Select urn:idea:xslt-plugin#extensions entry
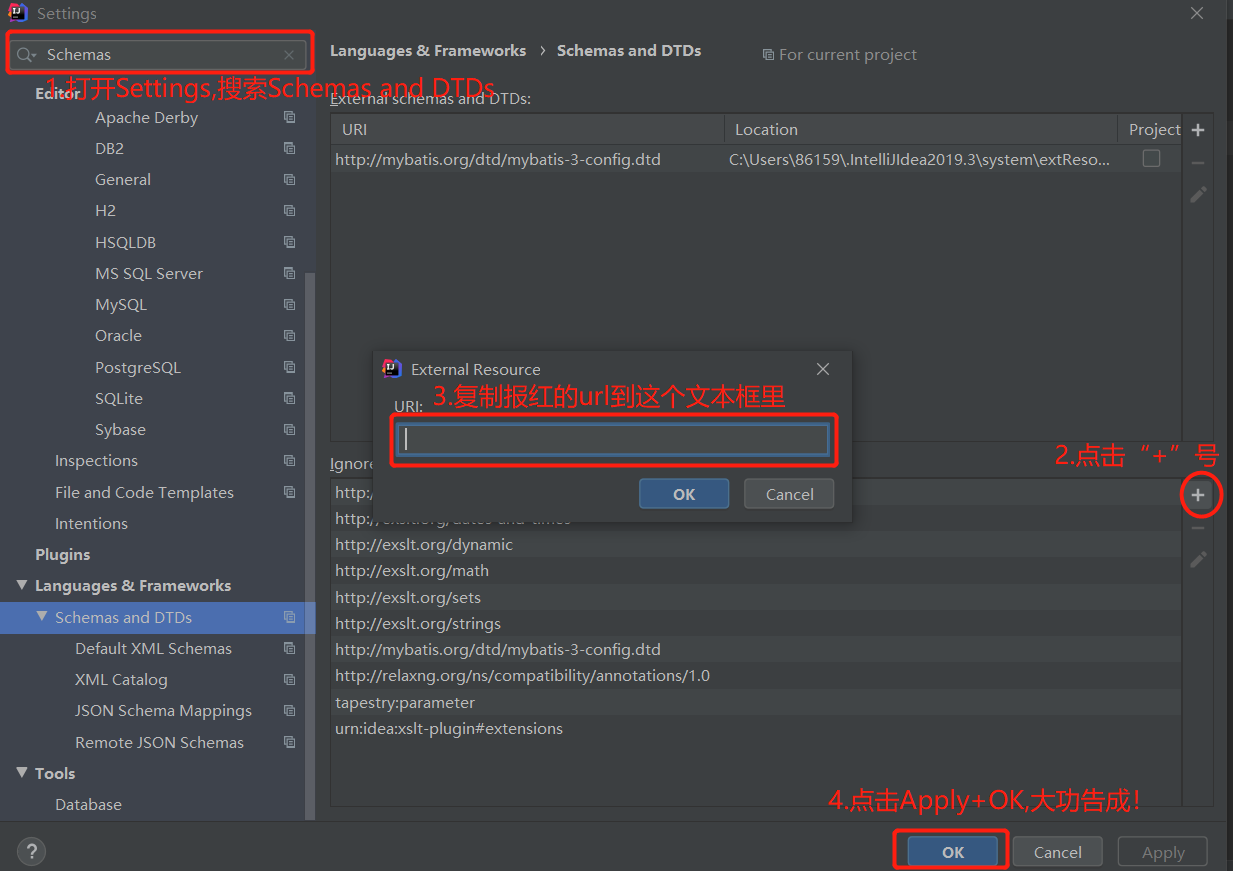This screenshot has height=871, width=1233. pyautogui.click(x=756, y=728)
